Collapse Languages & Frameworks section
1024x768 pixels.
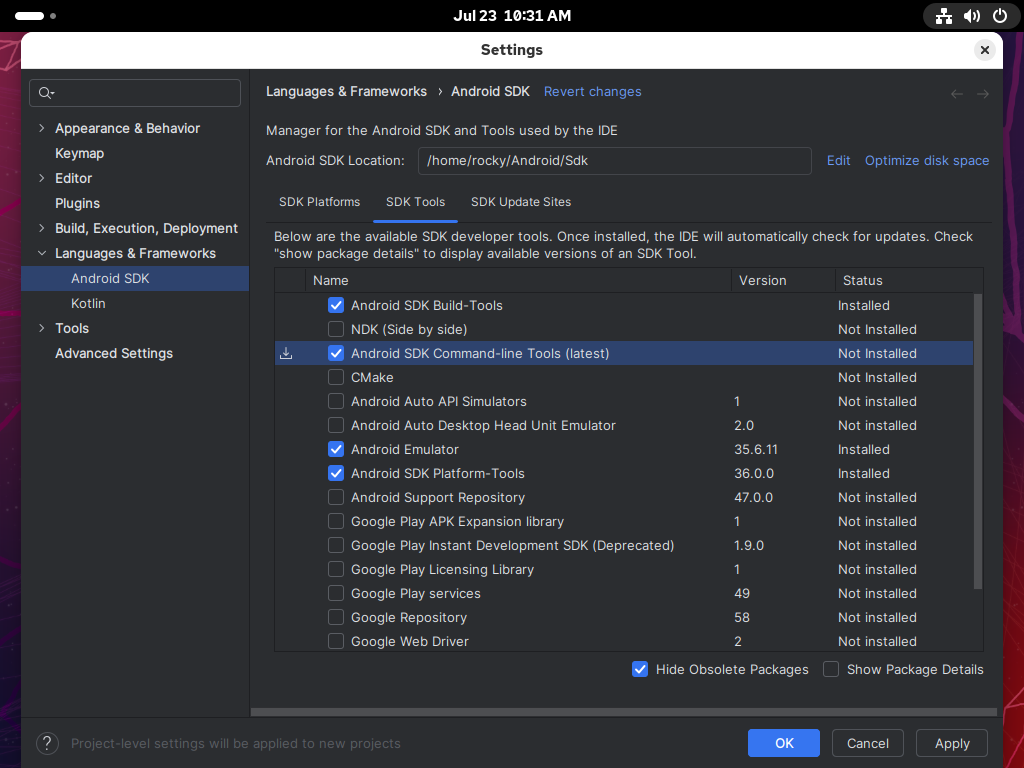(42, 253)
